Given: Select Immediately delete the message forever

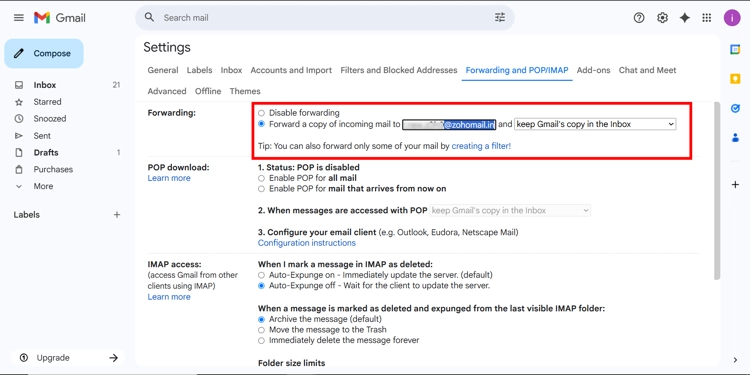Looking at the screenshot, I should 261,341.
